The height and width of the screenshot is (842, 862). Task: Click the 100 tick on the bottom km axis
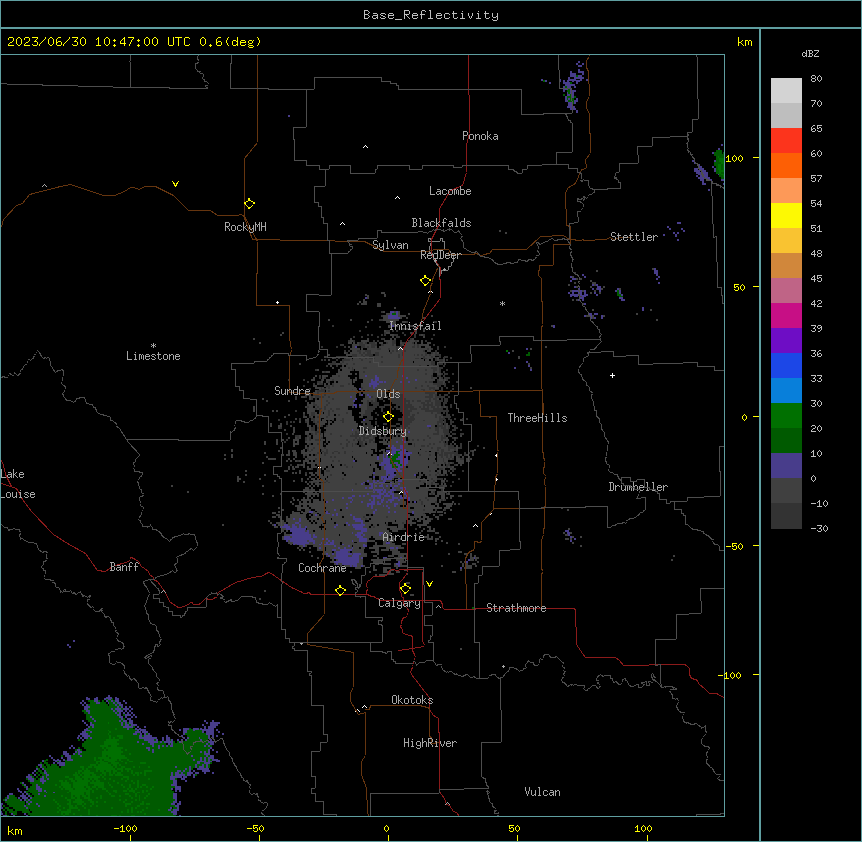644,829
